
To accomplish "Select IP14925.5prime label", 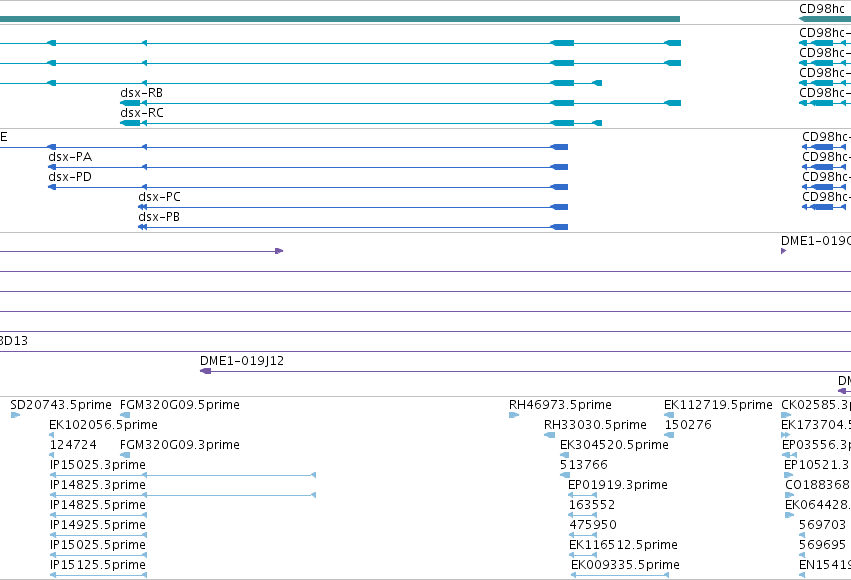I will [x=98, y=525].
